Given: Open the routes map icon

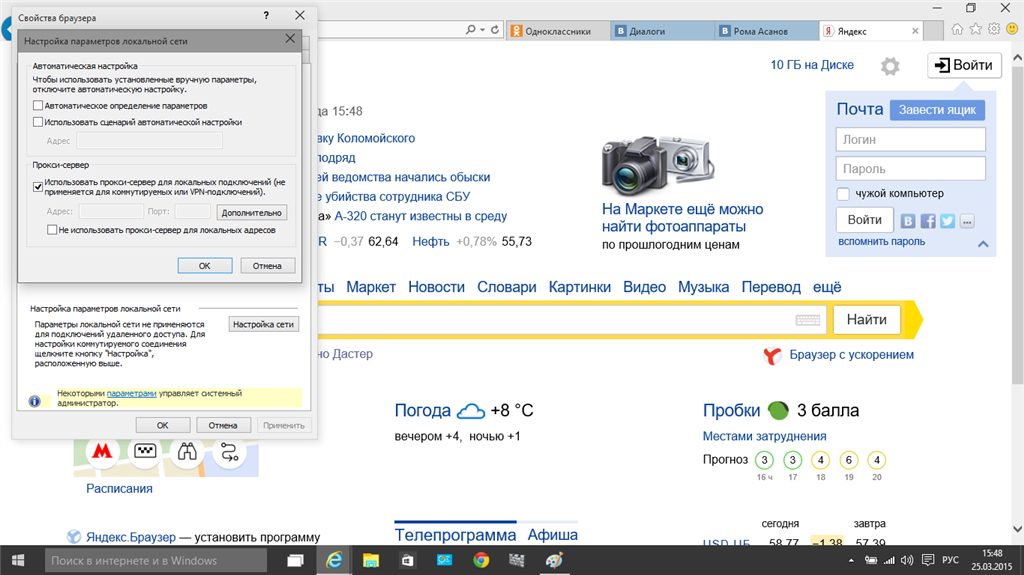Looking at the screenshot, I should tap(230, 451).
